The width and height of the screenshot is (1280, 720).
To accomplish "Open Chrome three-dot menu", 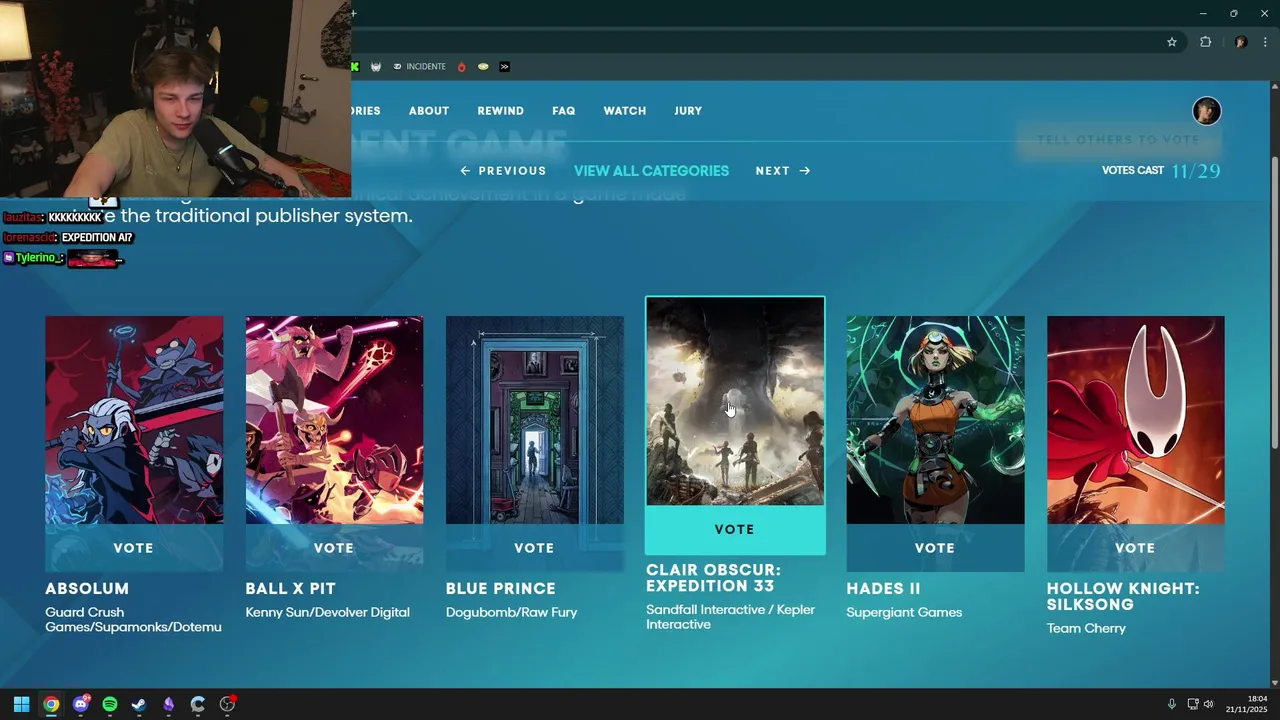I will pyautogui.click(x=1265, y=42).
